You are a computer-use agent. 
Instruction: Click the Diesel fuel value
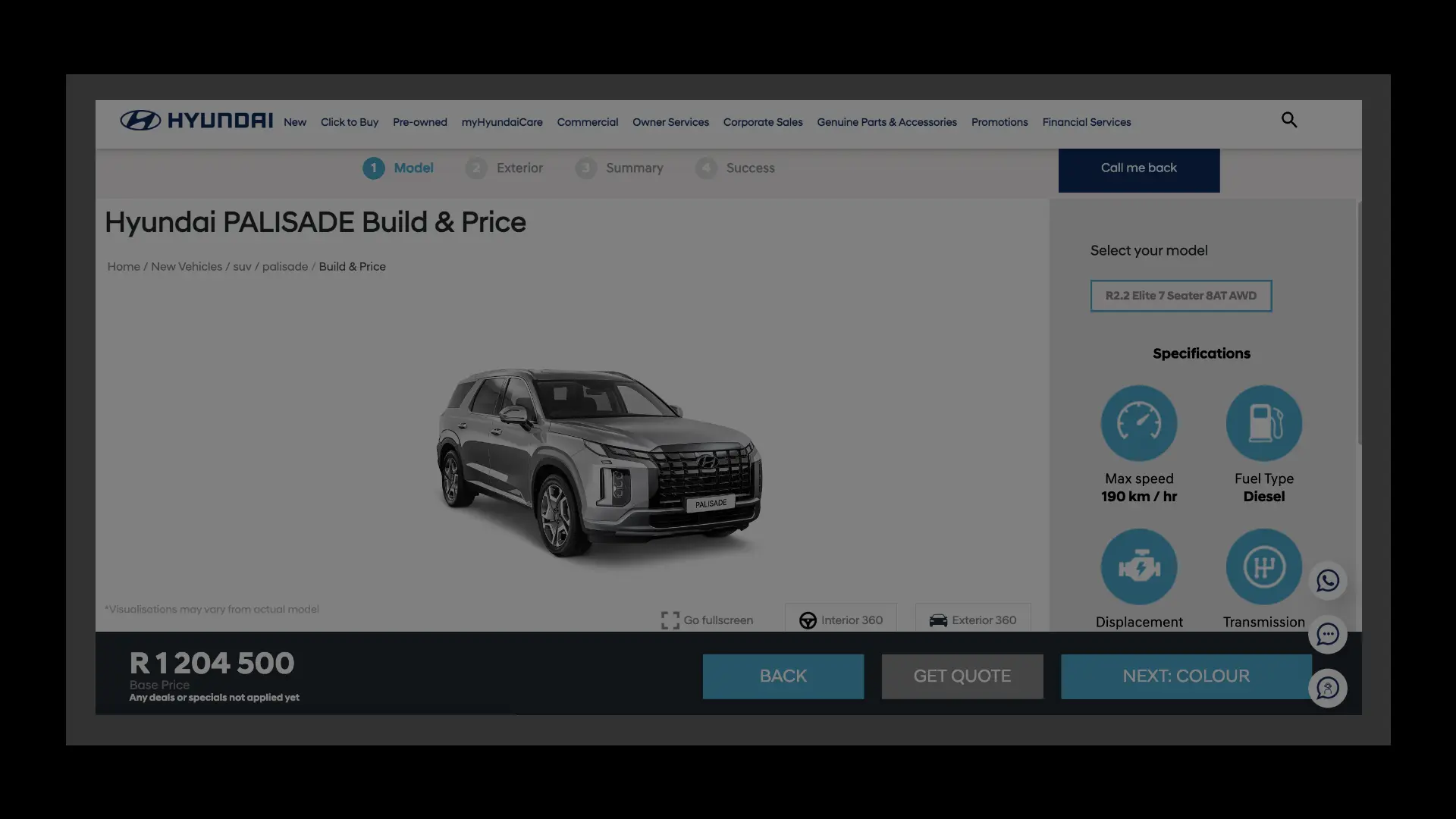[1264, 497]
